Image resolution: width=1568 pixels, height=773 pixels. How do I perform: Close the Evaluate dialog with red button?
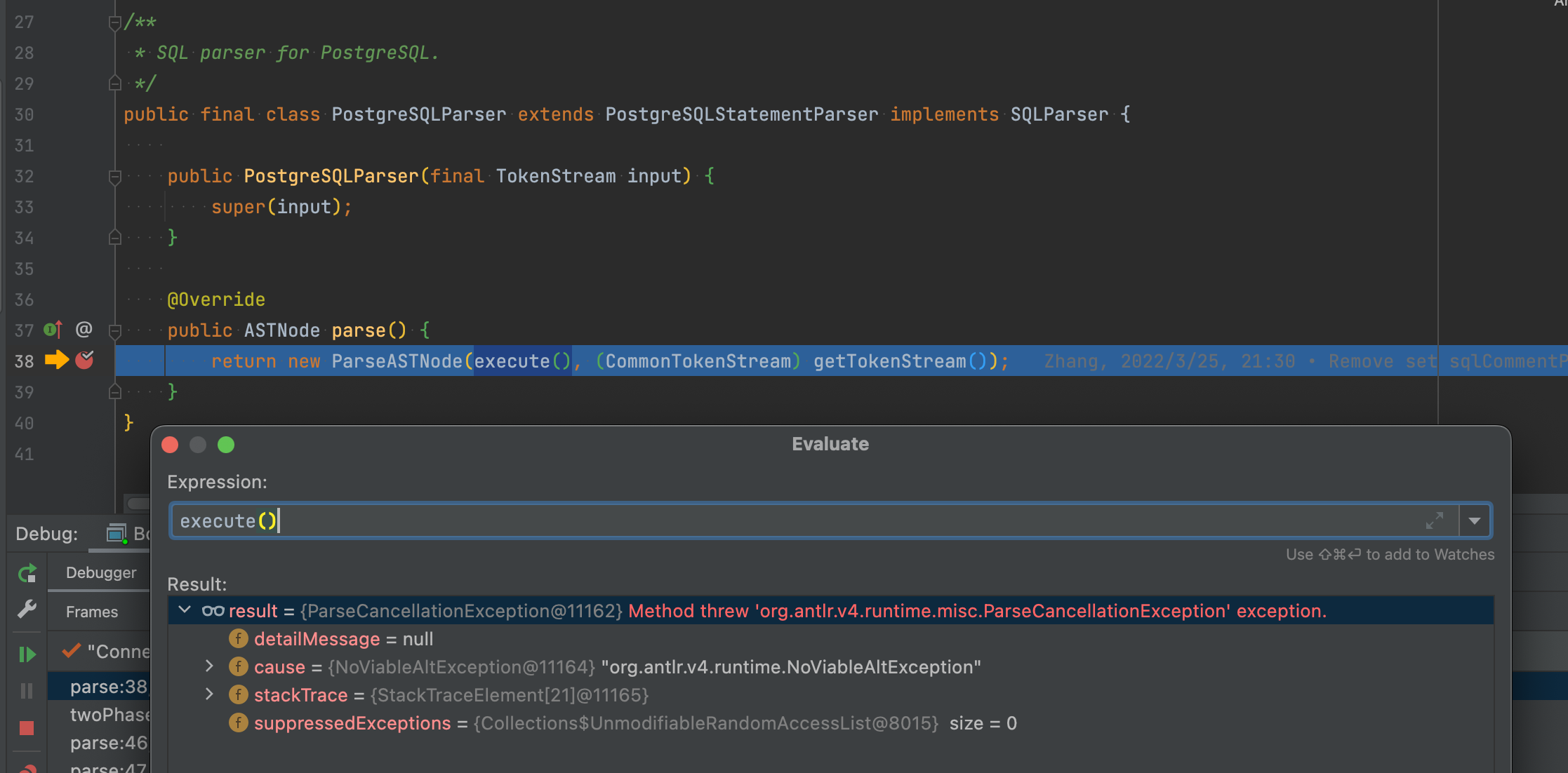click(x=170, y=445)
